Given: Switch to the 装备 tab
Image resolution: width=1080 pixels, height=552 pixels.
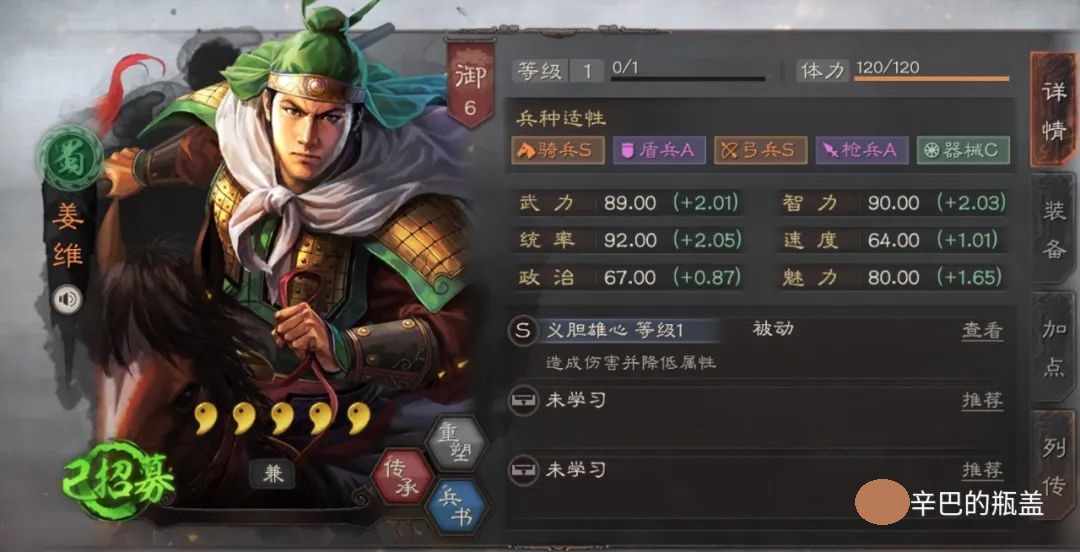Looking at the screenshot, I should (x=1054, y=231).
